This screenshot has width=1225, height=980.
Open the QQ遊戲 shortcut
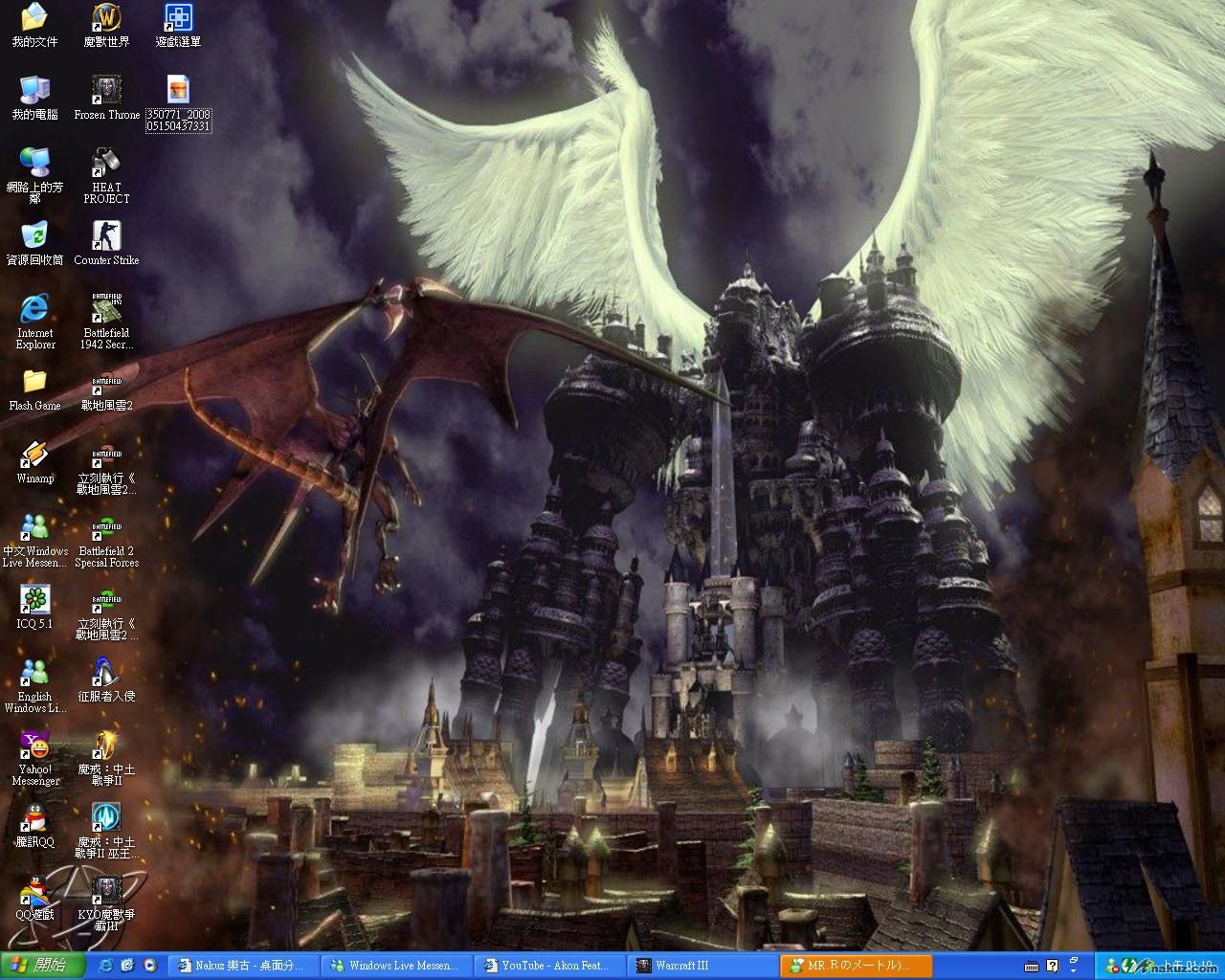tap(34, 899)
